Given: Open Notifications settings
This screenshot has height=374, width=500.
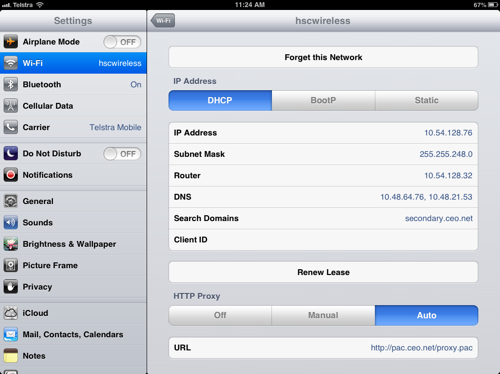Looking at the screenshot, I should click(73, 175).
